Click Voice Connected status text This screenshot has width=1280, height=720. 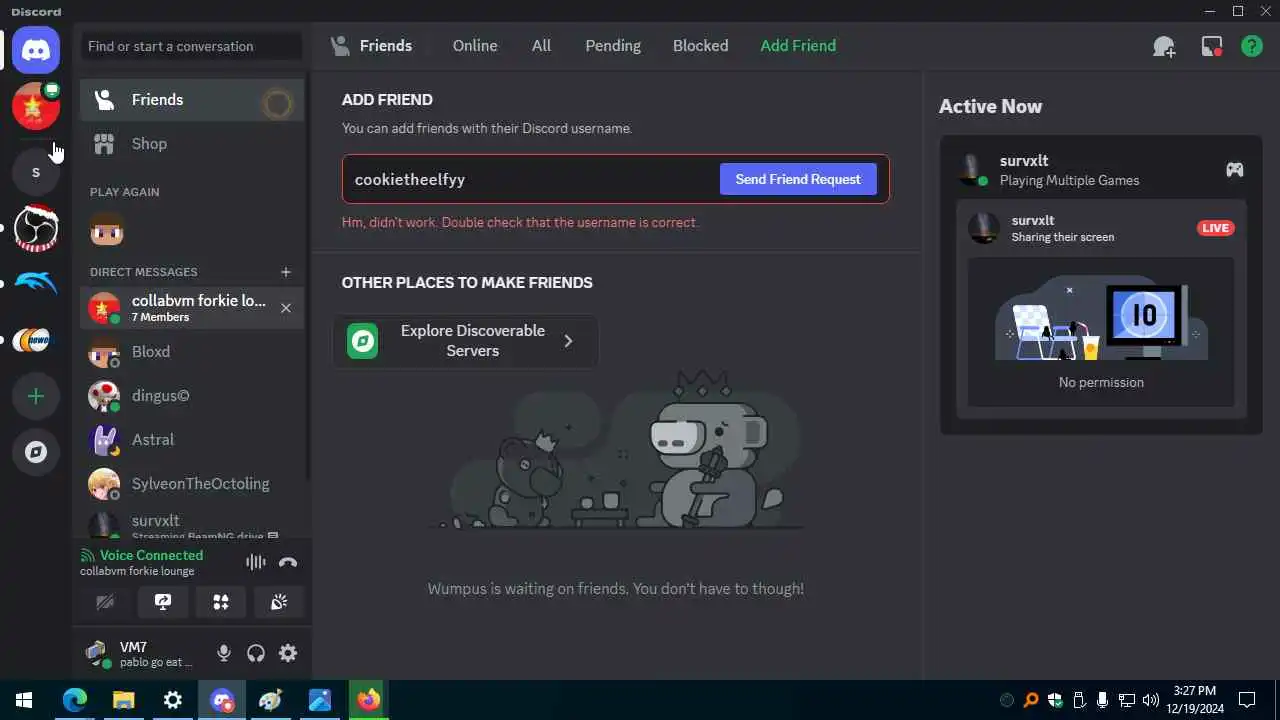click(151, 555)
